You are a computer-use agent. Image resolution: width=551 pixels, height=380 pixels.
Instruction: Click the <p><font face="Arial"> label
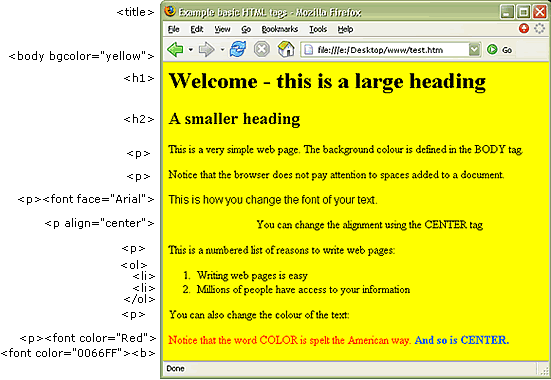point(86,199)
